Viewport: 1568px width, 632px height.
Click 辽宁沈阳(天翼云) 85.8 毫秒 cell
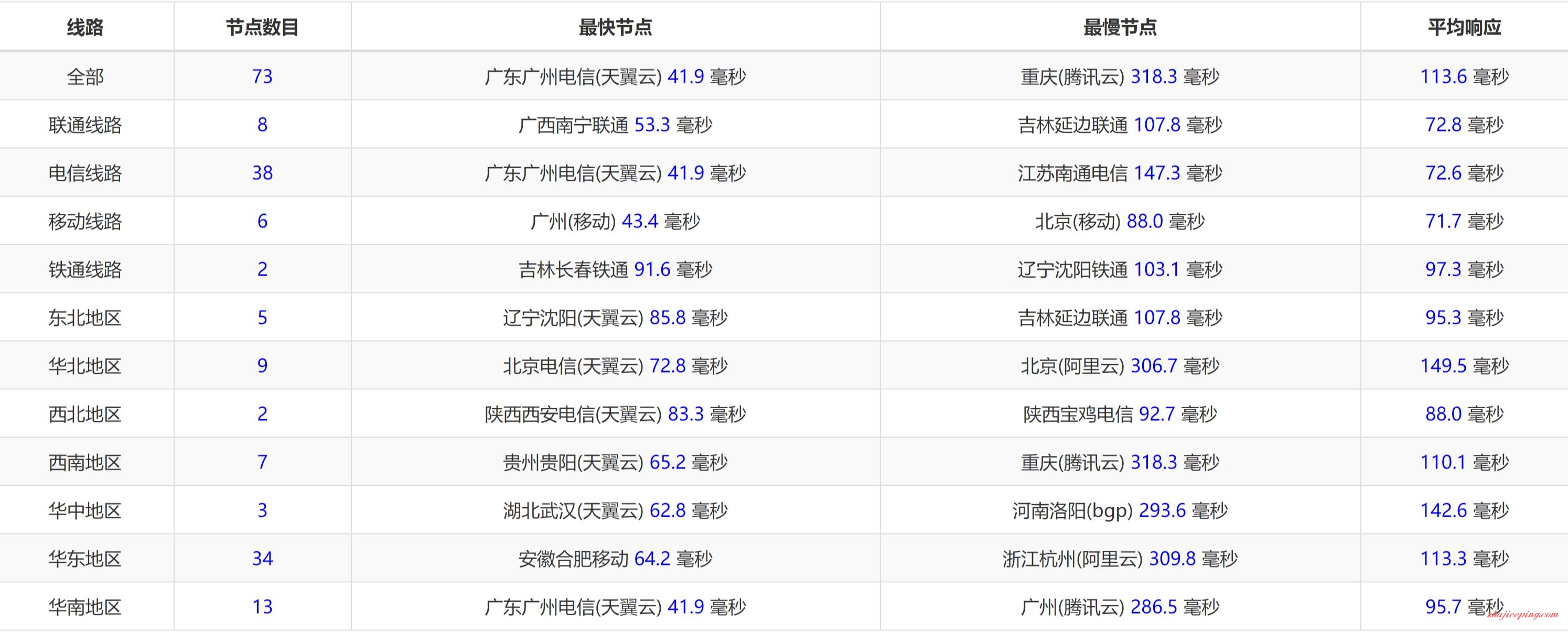[615, 318]
